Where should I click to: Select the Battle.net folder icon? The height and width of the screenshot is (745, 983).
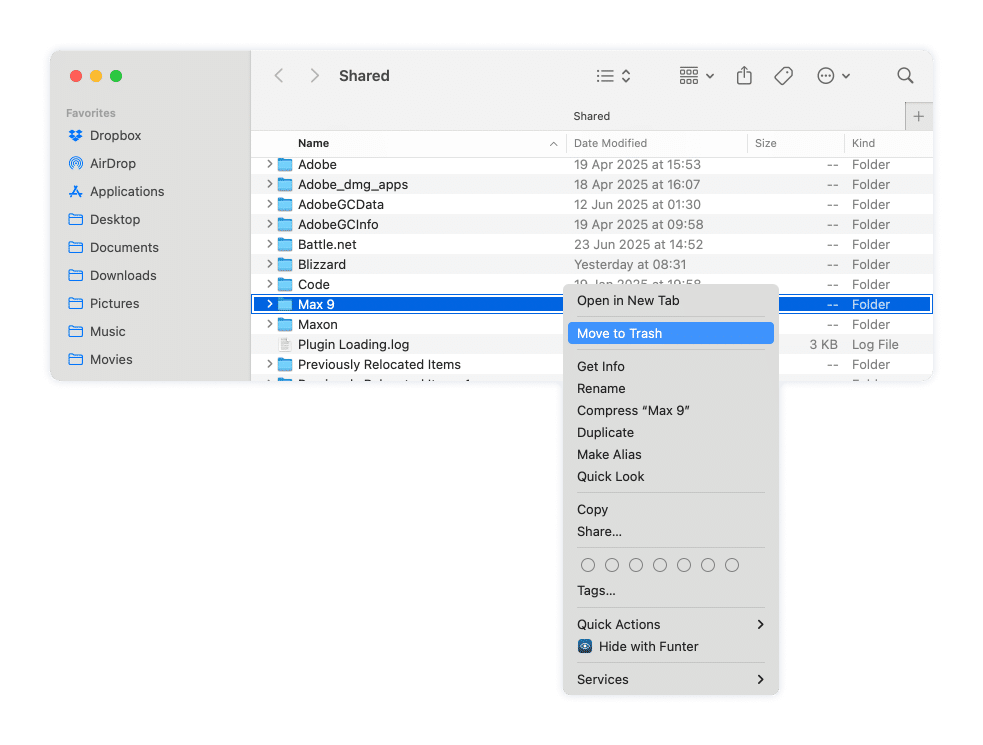pyautogui.click(x=285, y=245)
